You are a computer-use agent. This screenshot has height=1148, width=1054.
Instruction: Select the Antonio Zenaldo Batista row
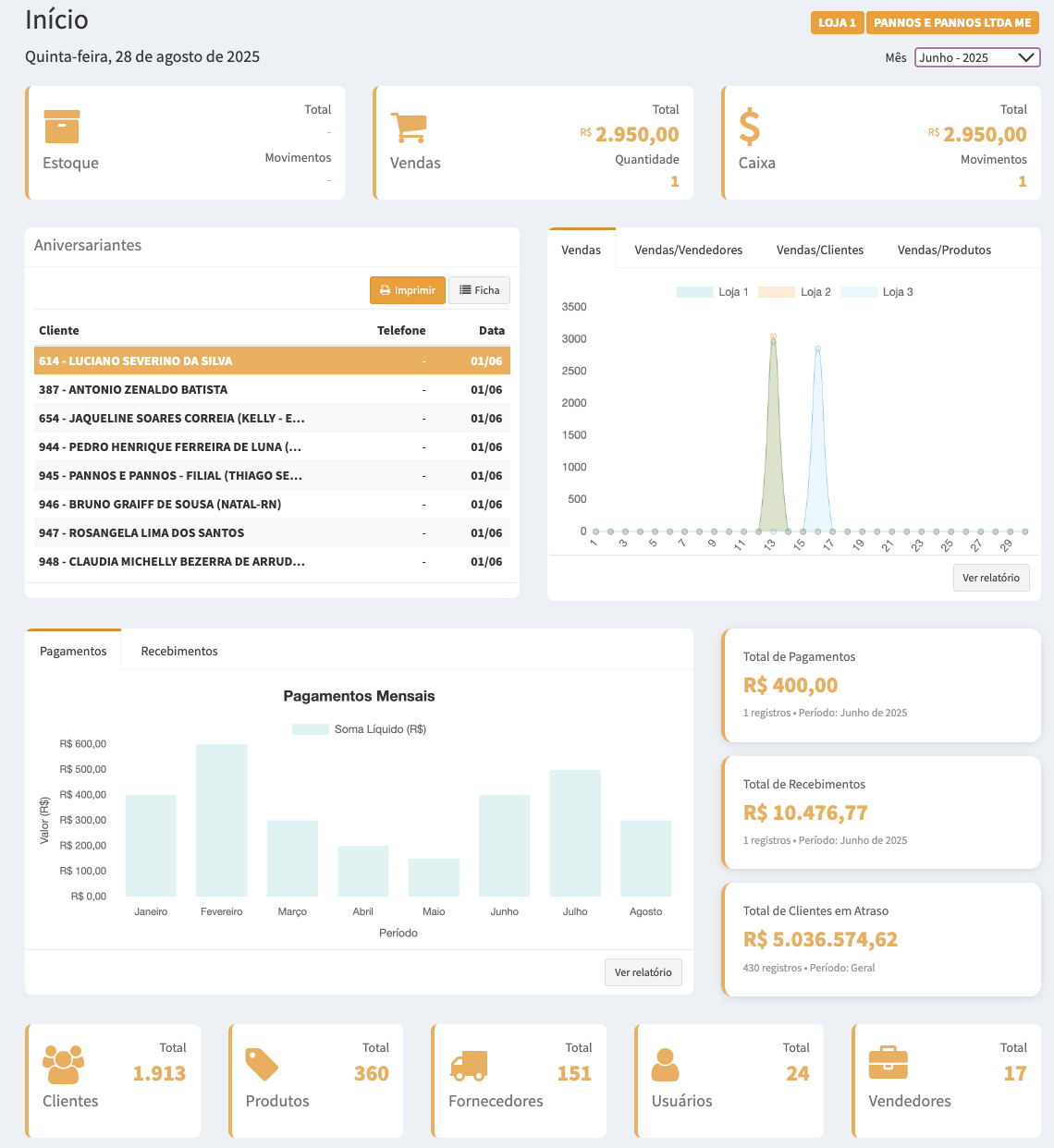tap(272, 389)
